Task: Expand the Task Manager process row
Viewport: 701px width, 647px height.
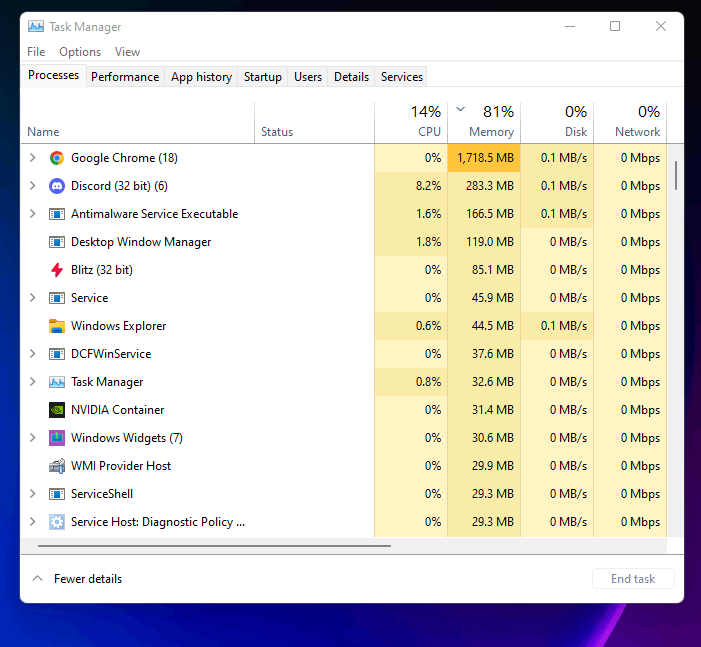Action: tap(33, 382)
